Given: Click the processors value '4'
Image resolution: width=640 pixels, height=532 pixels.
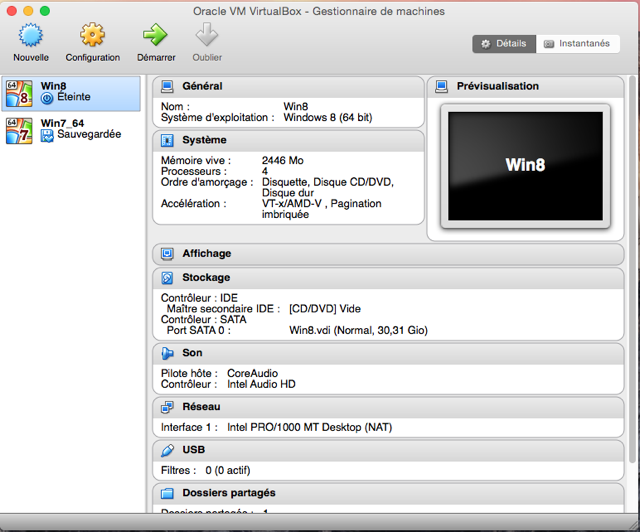Looking at the screenshot, I should pyautogui.click(x=265, y=171).
